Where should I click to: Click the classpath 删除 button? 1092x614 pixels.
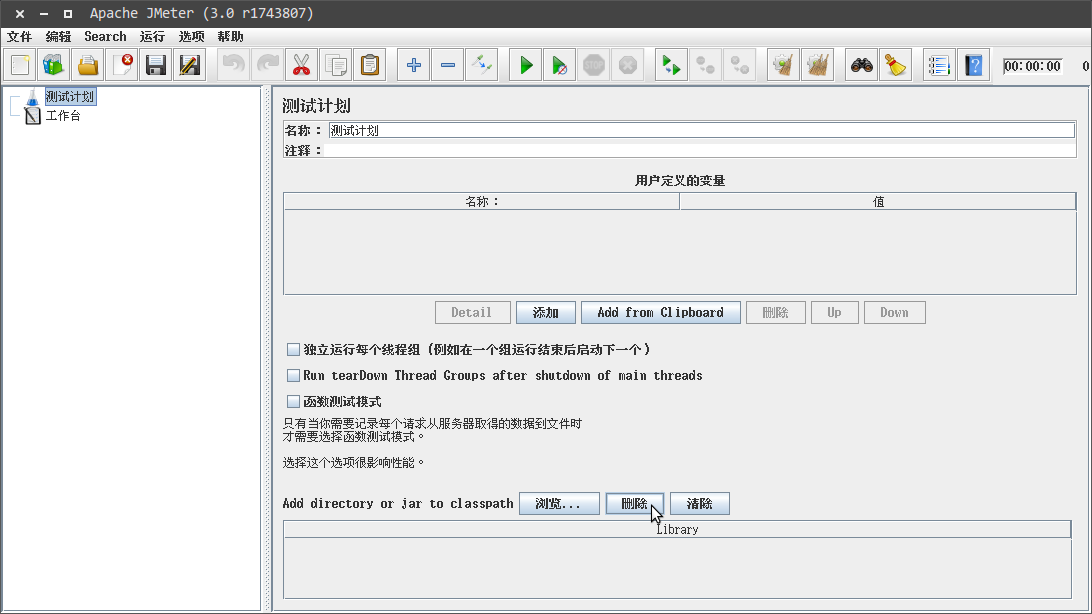coord(634,504)
